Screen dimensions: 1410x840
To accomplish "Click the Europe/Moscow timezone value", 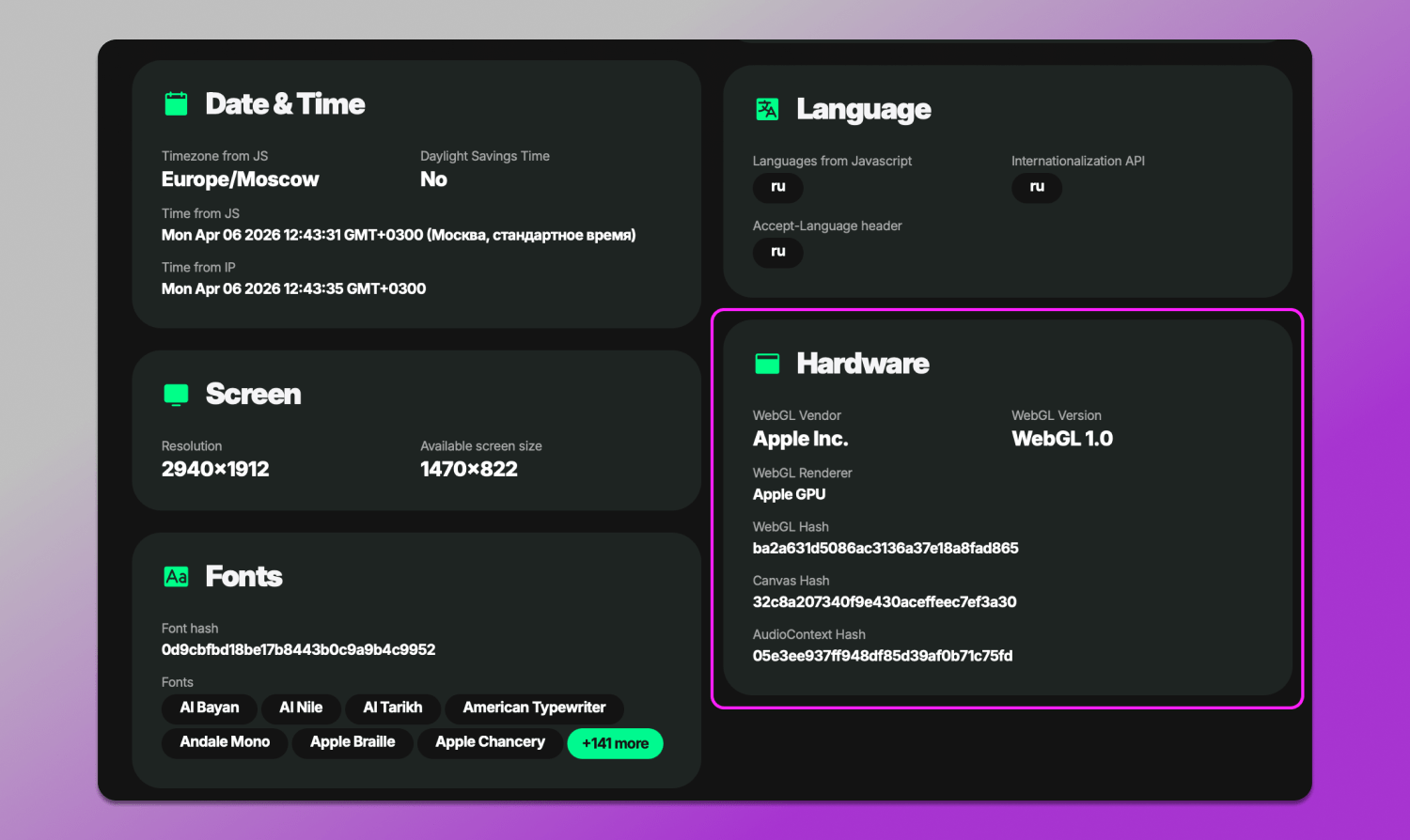I will (240, 179).
